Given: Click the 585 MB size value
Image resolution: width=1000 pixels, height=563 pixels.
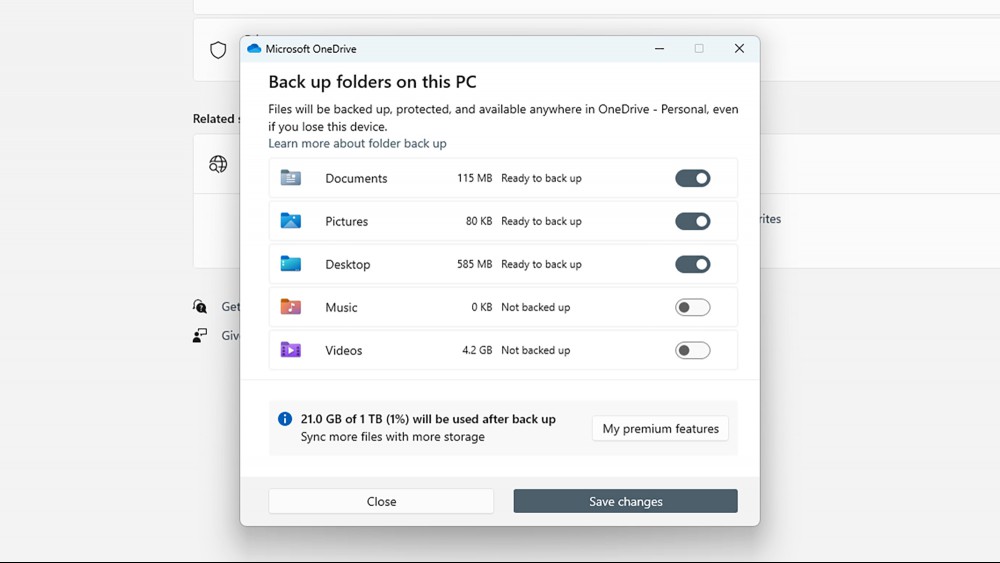Looking at the screenshot, I should pyautogui.click(x=474, y=263).
